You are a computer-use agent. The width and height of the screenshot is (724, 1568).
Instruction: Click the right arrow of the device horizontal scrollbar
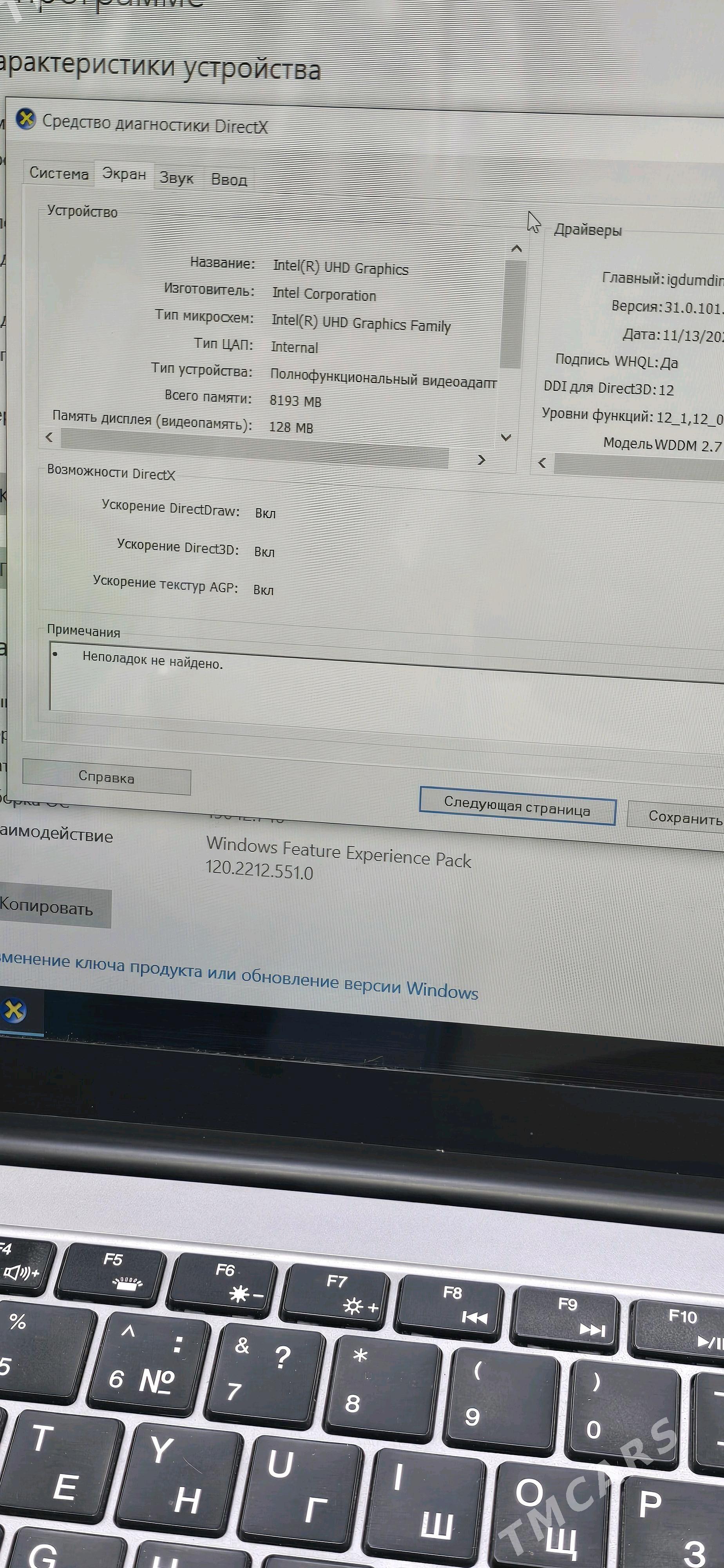[x=481, y=459]
